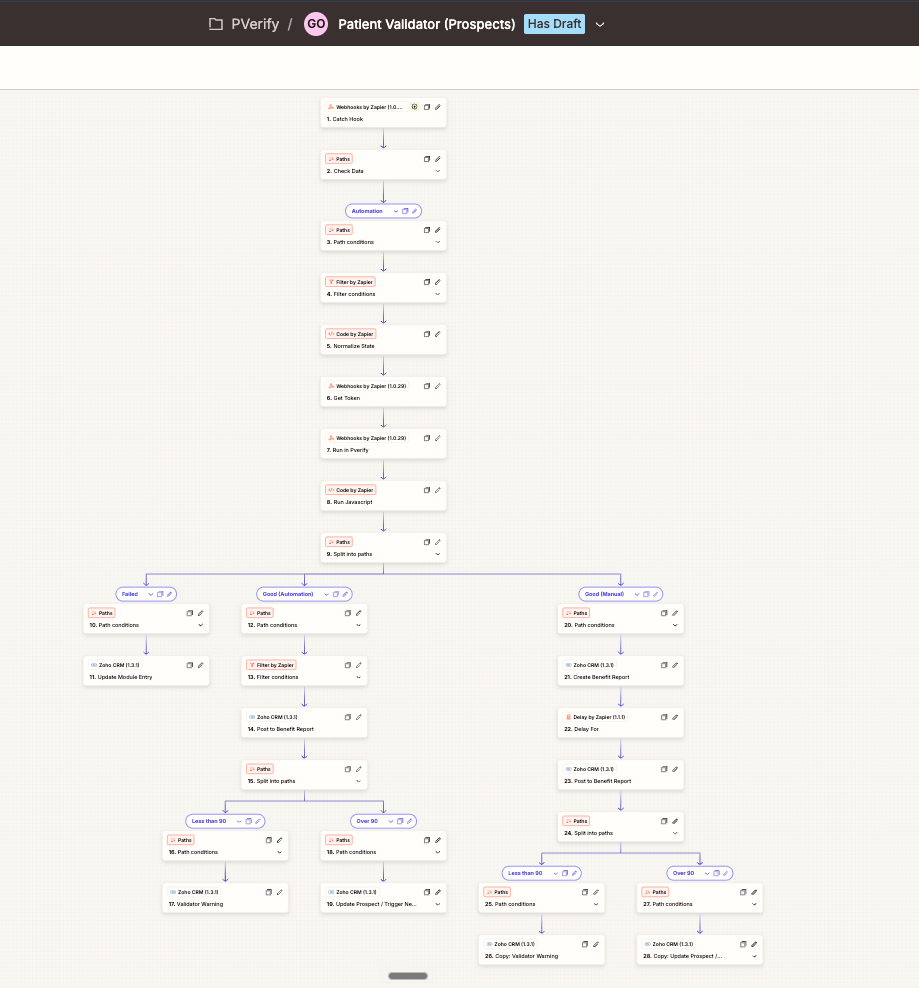Click the "Delay by Zapier" tag on step 22
Screen dimensions: 919x988
pyautogui.click(x=595, y=717)
